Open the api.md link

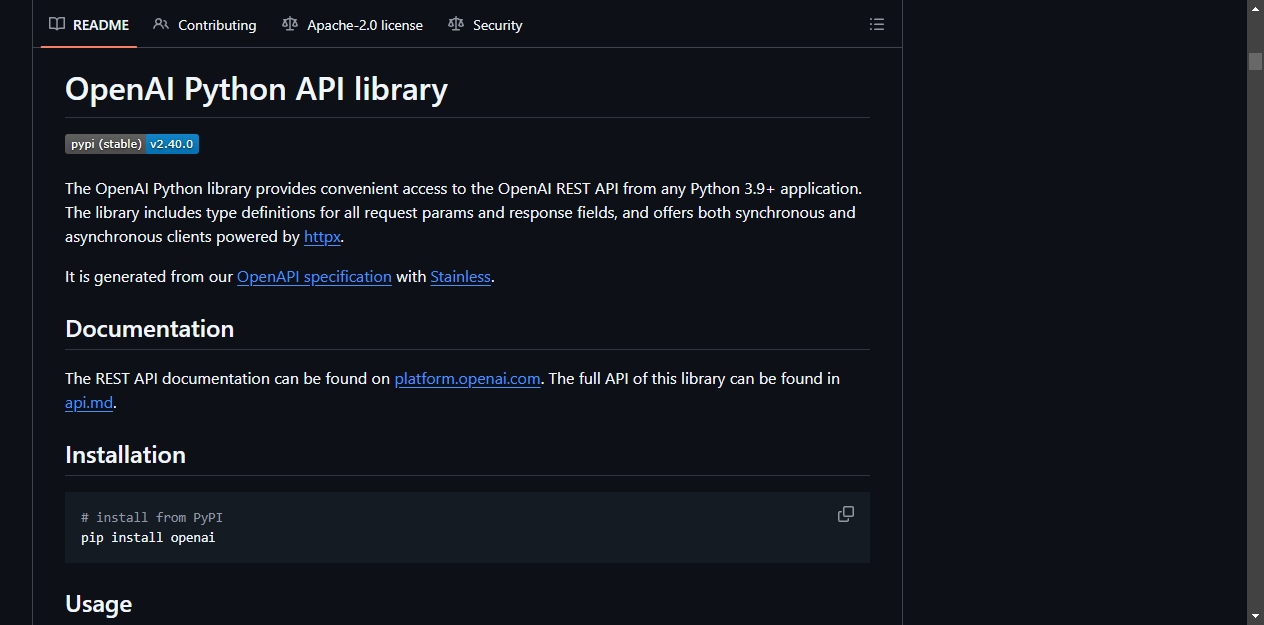89,403
